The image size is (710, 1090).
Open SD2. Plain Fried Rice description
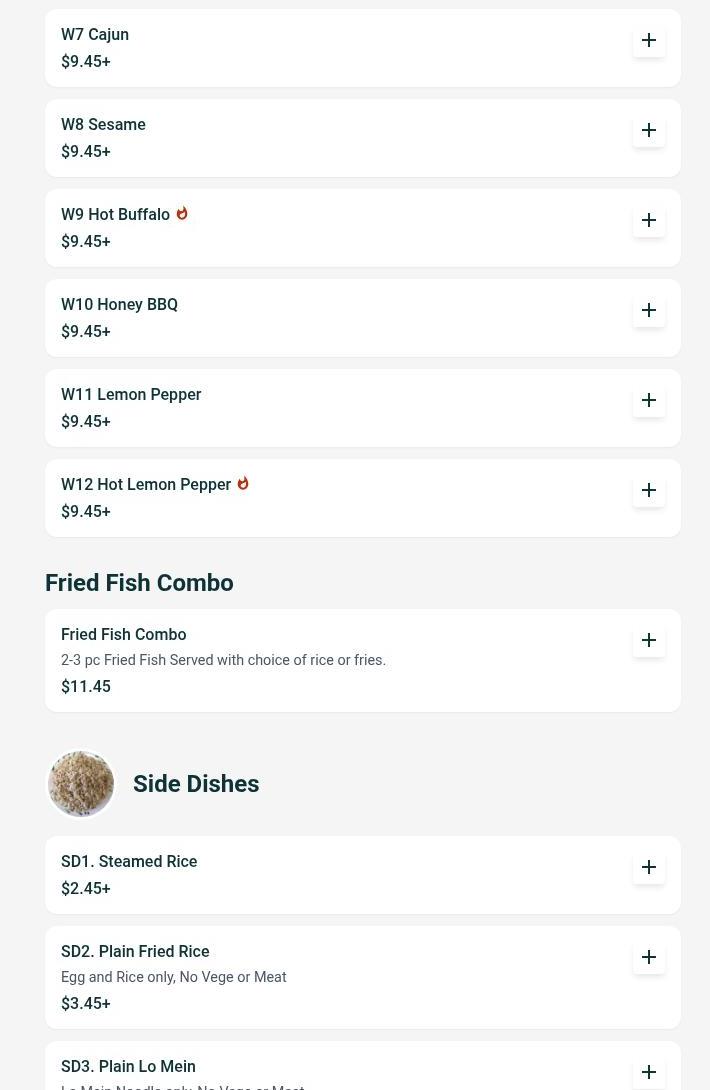tap(173, 977)
